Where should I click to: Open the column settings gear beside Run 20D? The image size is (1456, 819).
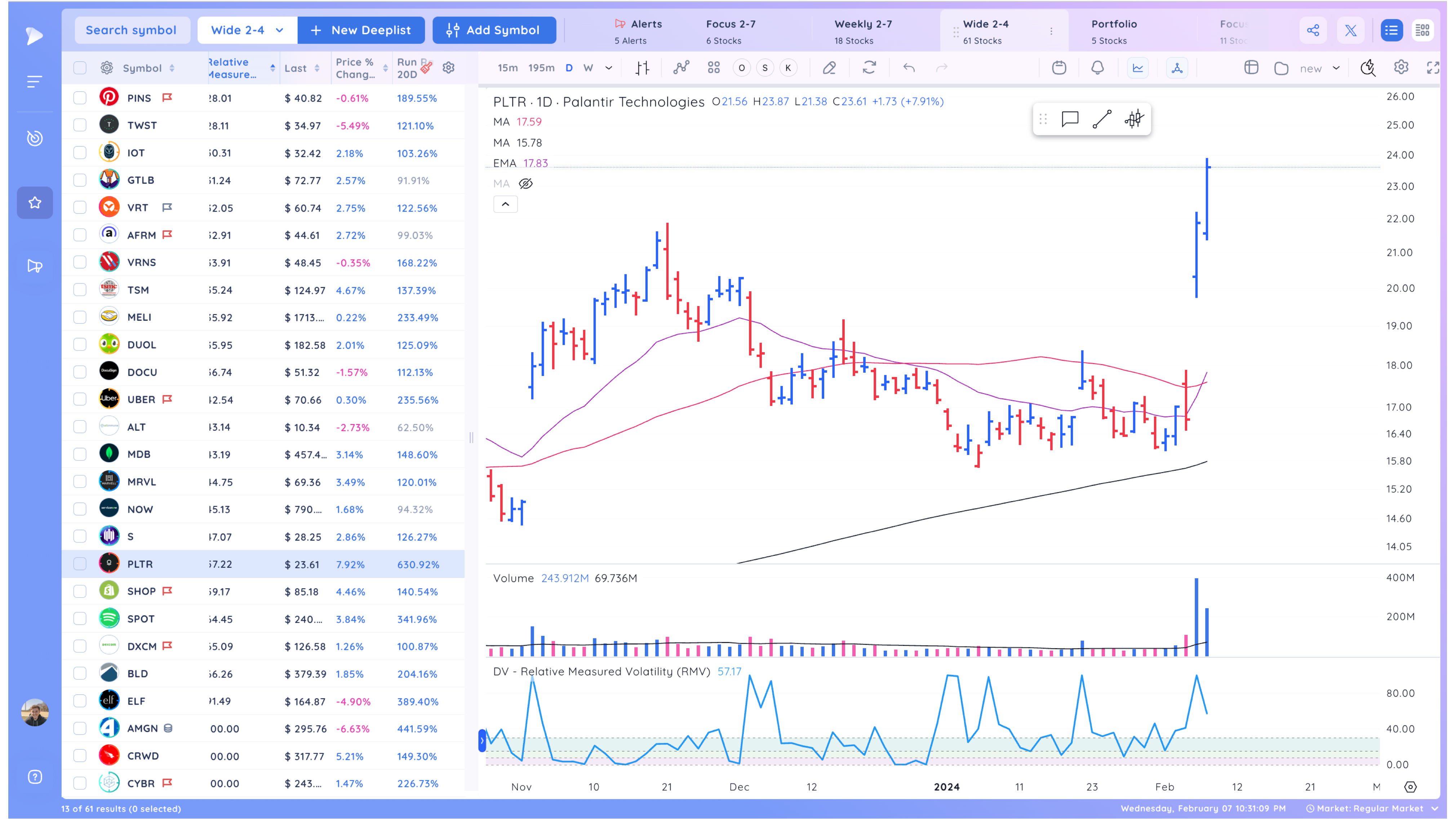pyautogui.click(x=448, y=68)
